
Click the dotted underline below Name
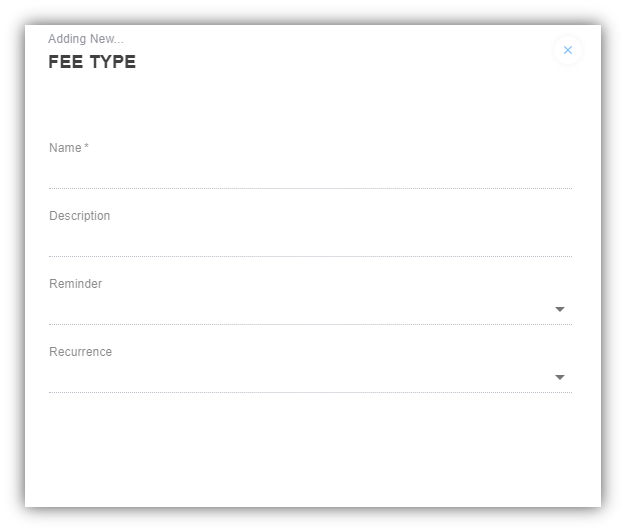310,188
